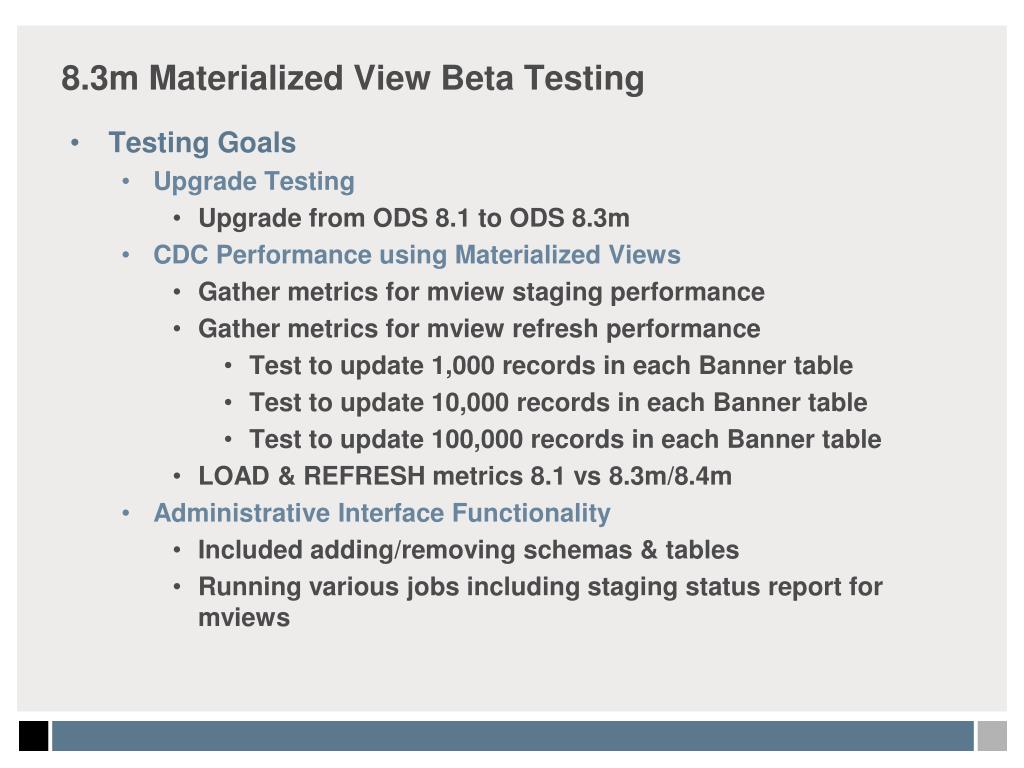Click the black square in footer

pos(33,736)
